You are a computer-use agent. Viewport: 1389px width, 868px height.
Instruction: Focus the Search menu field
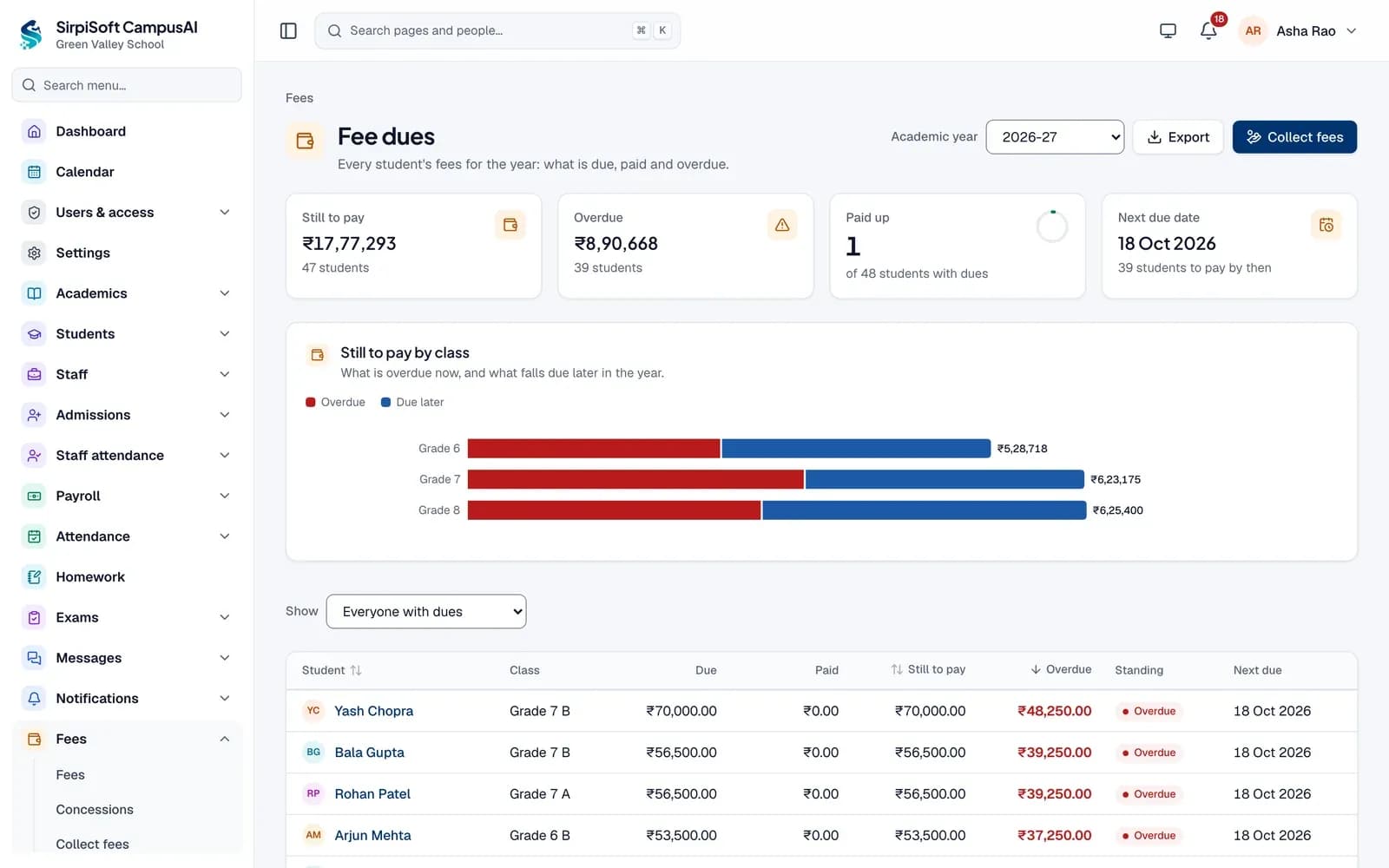tap(127, 85)
